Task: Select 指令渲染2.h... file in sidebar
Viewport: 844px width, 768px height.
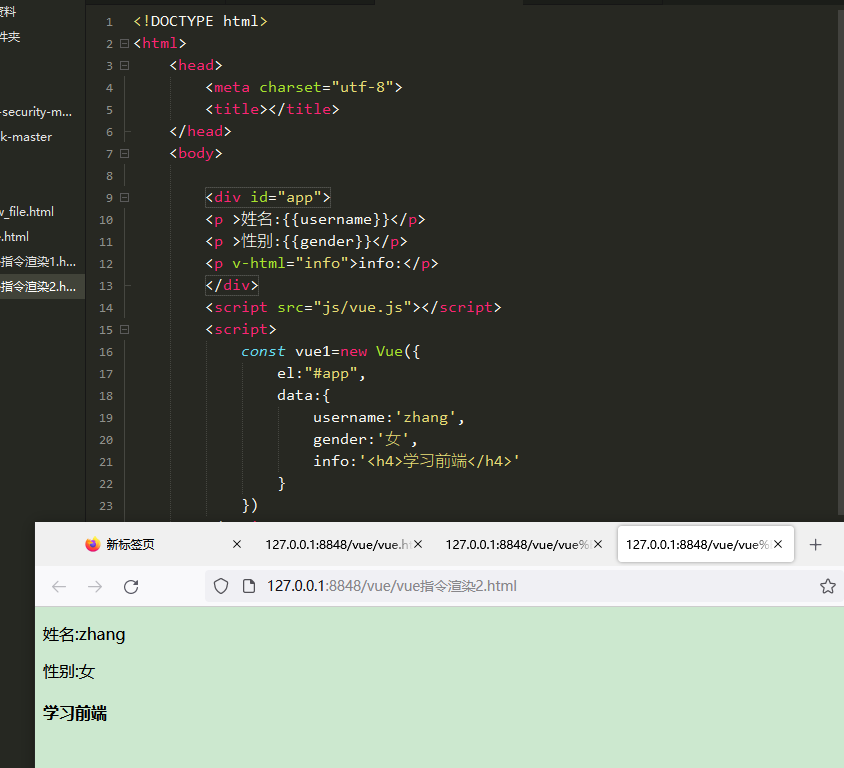Action: (x=38, y=286)
